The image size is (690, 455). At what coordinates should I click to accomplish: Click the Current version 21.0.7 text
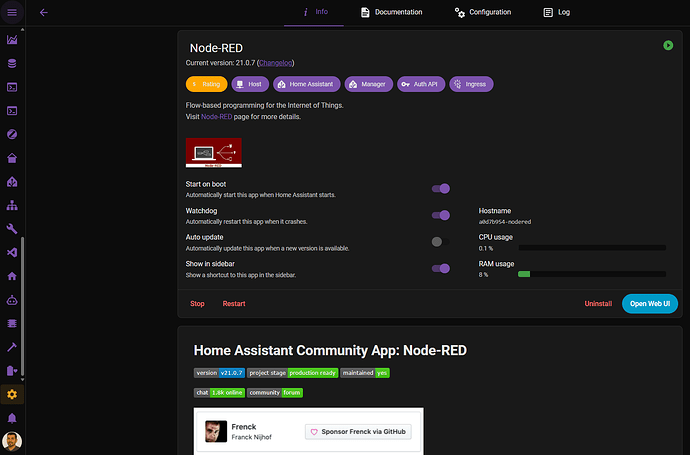pyautogui.click(x=220, y=63)
